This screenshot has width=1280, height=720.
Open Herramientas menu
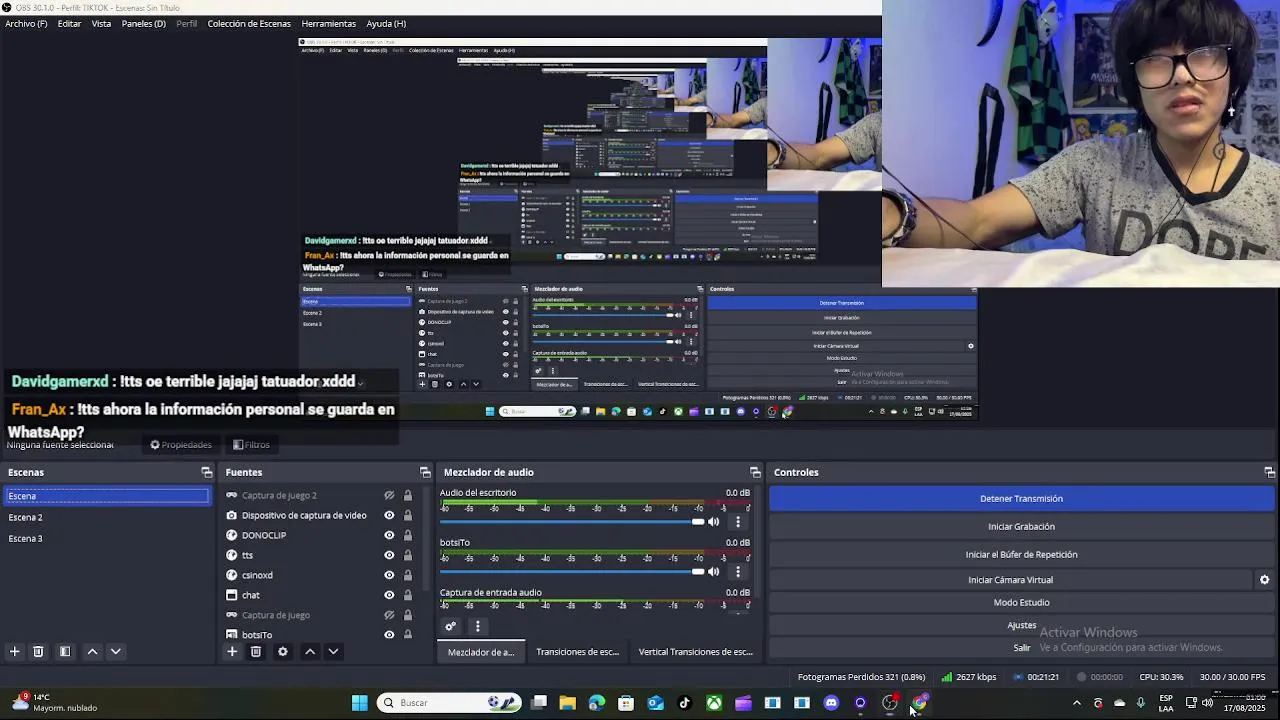(x=328, y=23)
